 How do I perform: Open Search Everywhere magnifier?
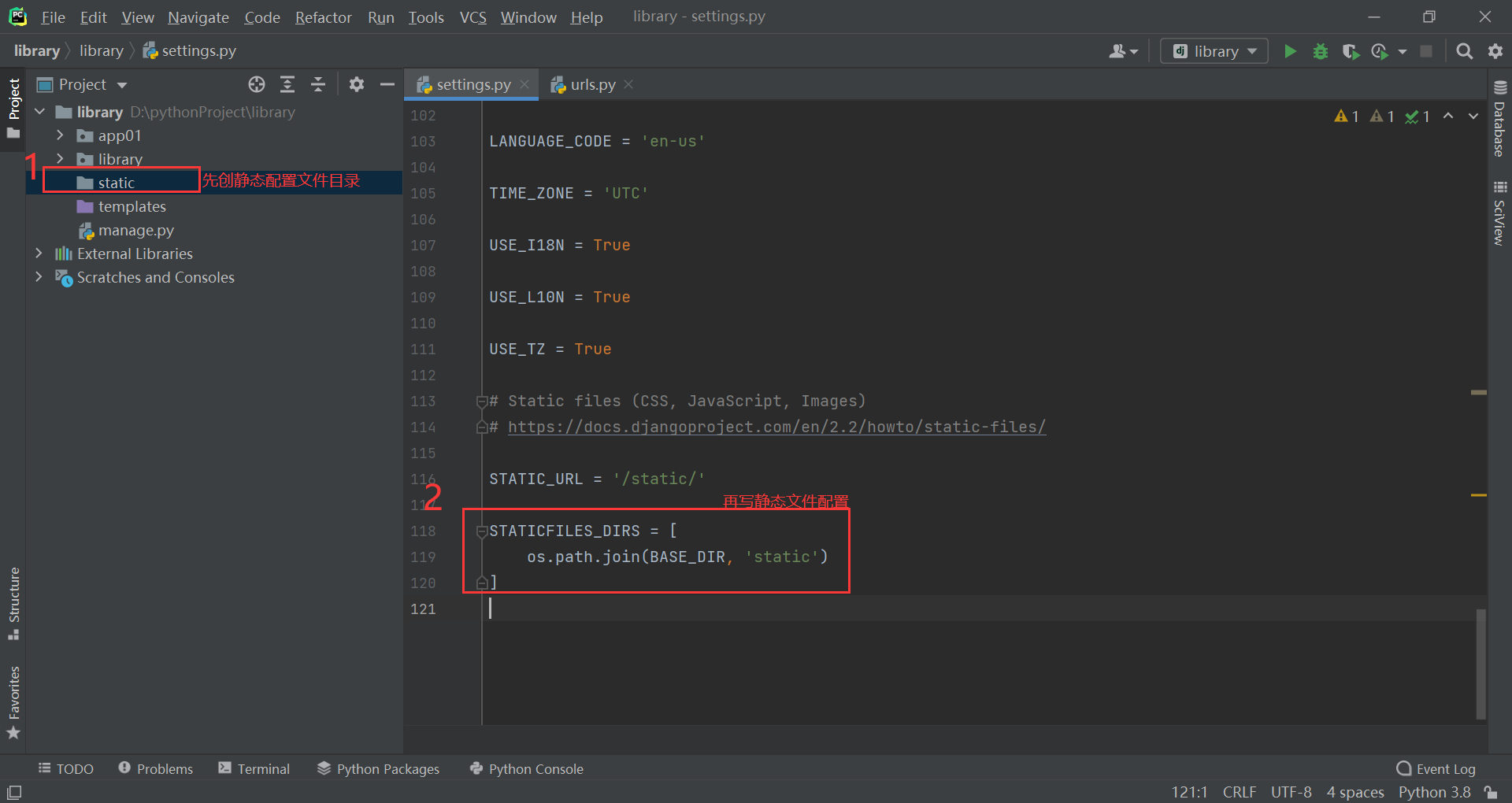(x=1465, y=51)
